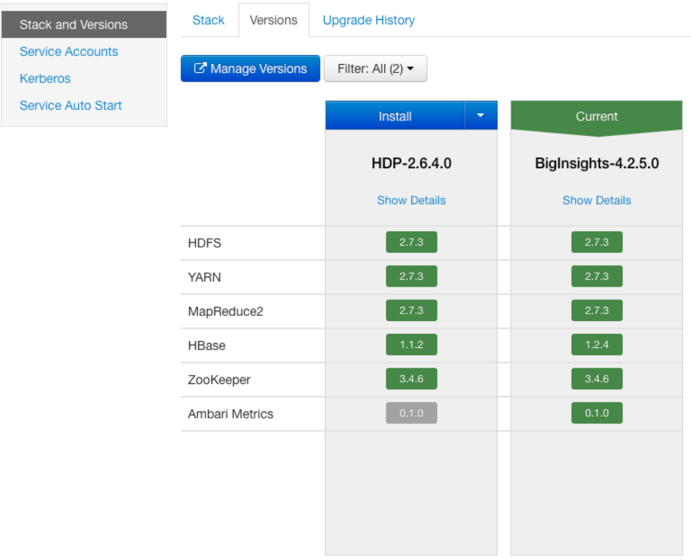Click YARN 2.7.3 badge under HDP

[x=412, y=276]
